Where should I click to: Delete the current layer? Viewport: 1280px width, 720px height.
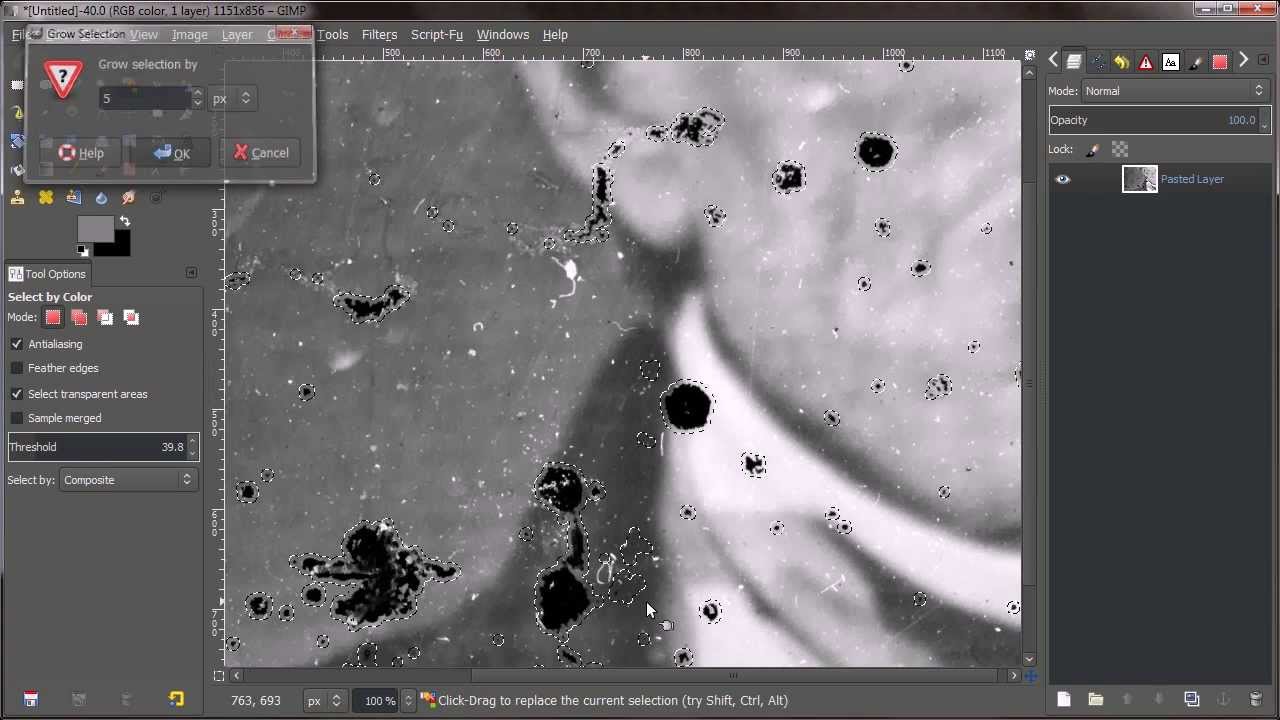1256,699
